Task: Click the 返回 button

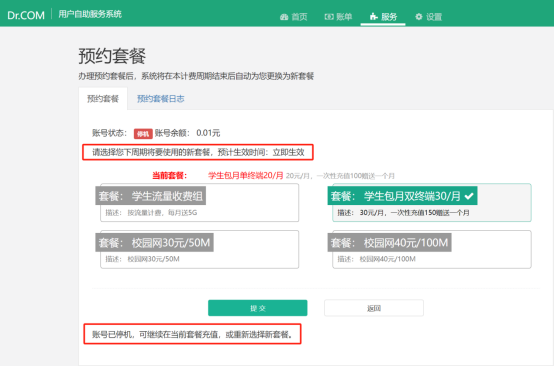Action: coord(374,308)
